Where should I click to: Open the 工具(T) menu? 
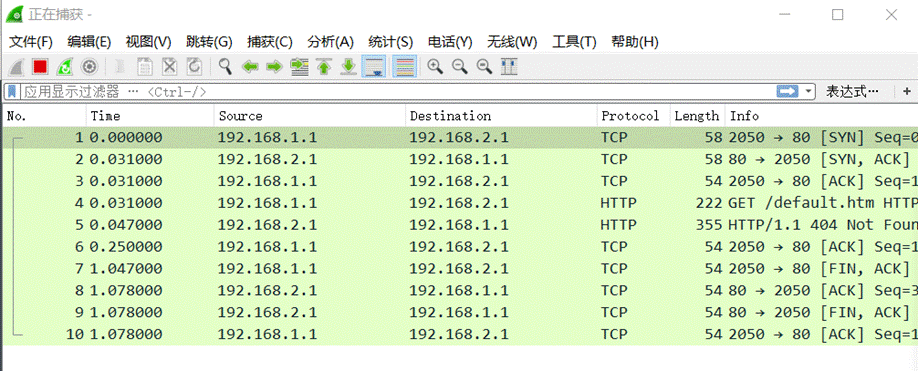574,42
